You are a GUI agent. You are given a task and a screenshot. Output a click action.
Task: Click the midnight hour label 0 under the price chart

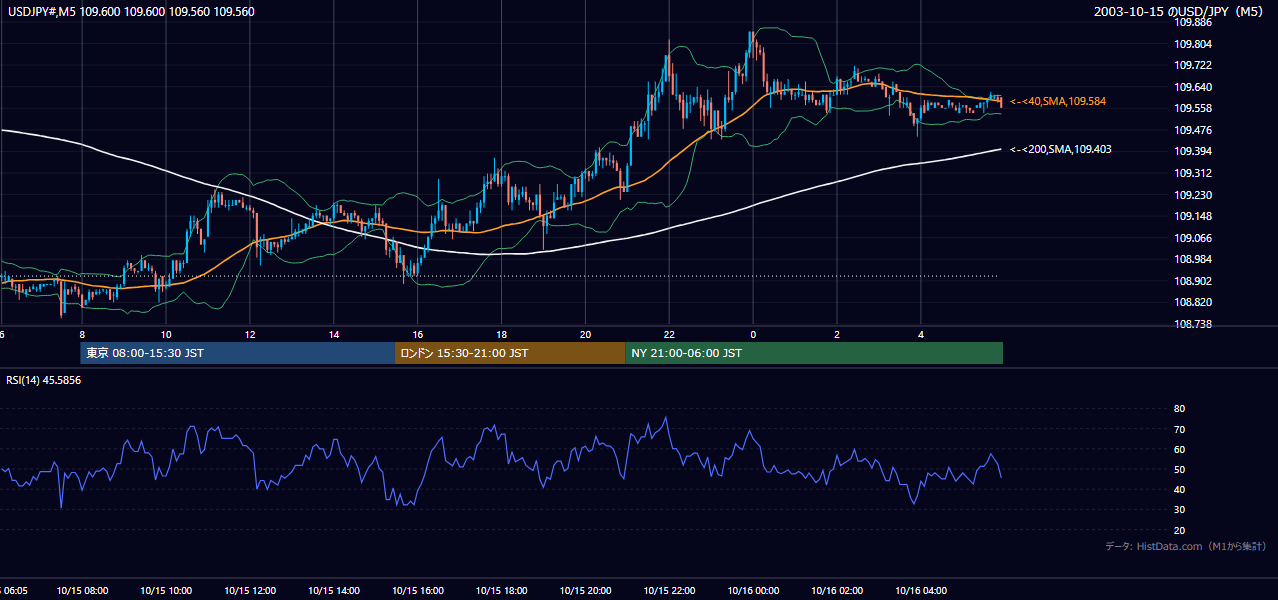tap(753, 334)
